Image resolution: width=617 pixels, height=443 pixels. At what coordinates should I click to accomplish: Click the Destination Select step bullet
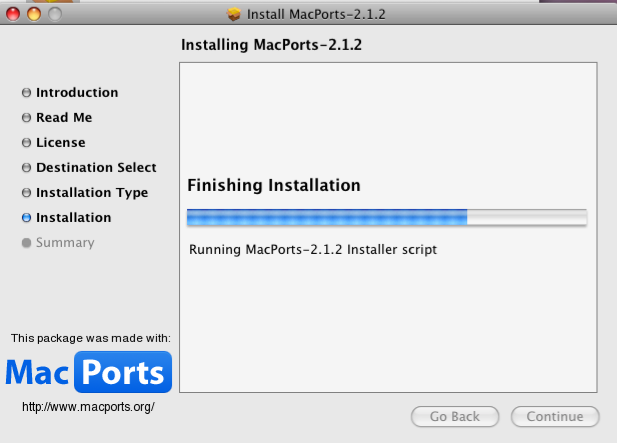pos(26,168)
